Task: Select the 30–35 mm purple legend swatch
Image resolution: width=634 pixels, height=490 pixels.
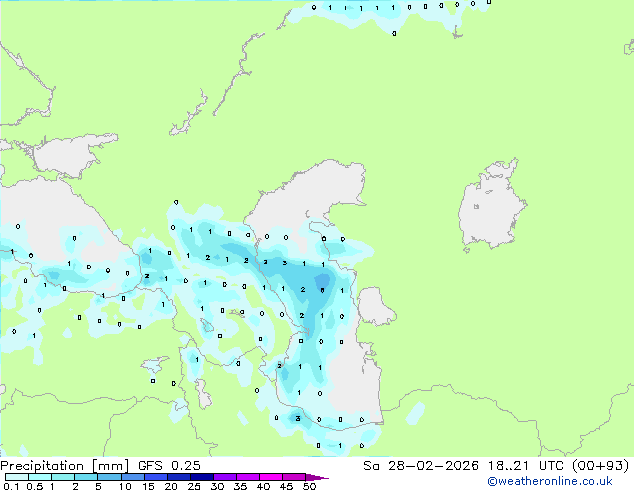Action: click(x=224, y=477)
